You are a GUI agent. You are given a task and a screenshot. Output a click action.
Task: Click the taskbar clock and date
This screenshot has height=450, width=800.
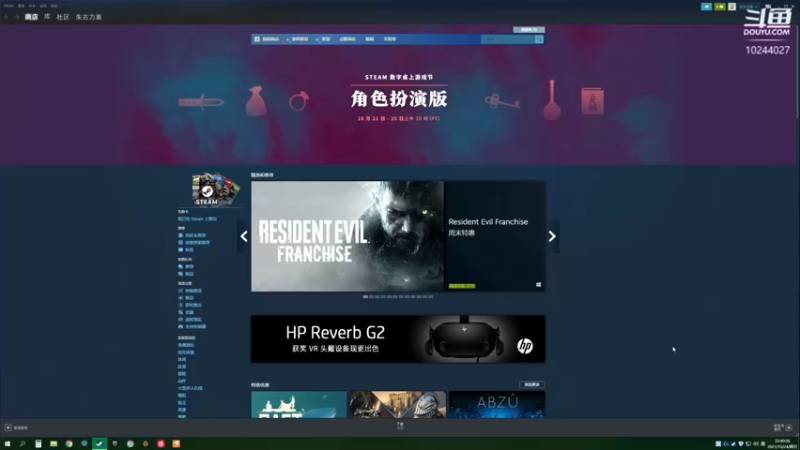pyautogui.click(x=782, y=444)
